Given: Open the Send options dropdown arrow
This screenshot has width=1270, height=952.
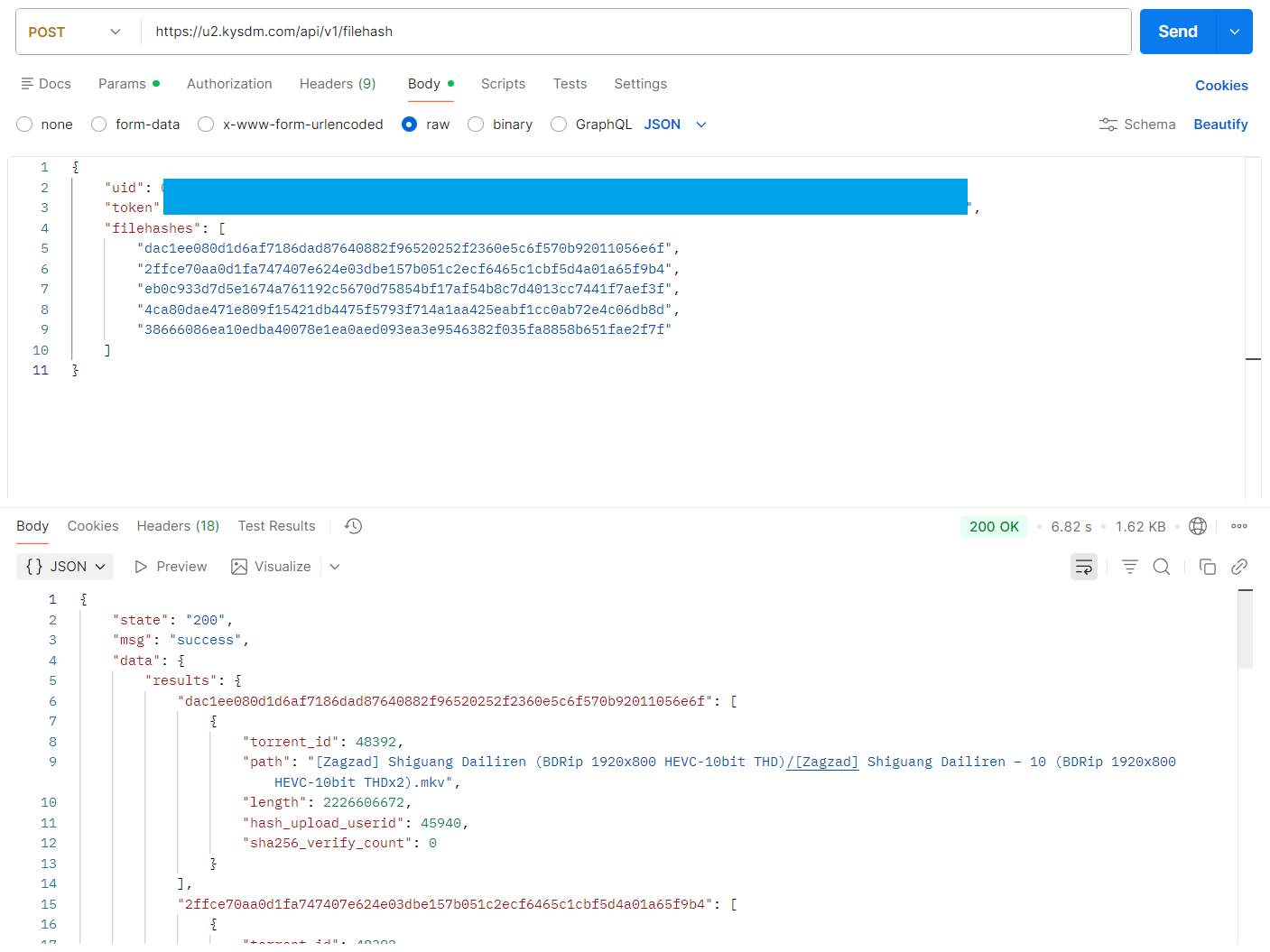Looking at the screenshot, I should [1235, 32].
